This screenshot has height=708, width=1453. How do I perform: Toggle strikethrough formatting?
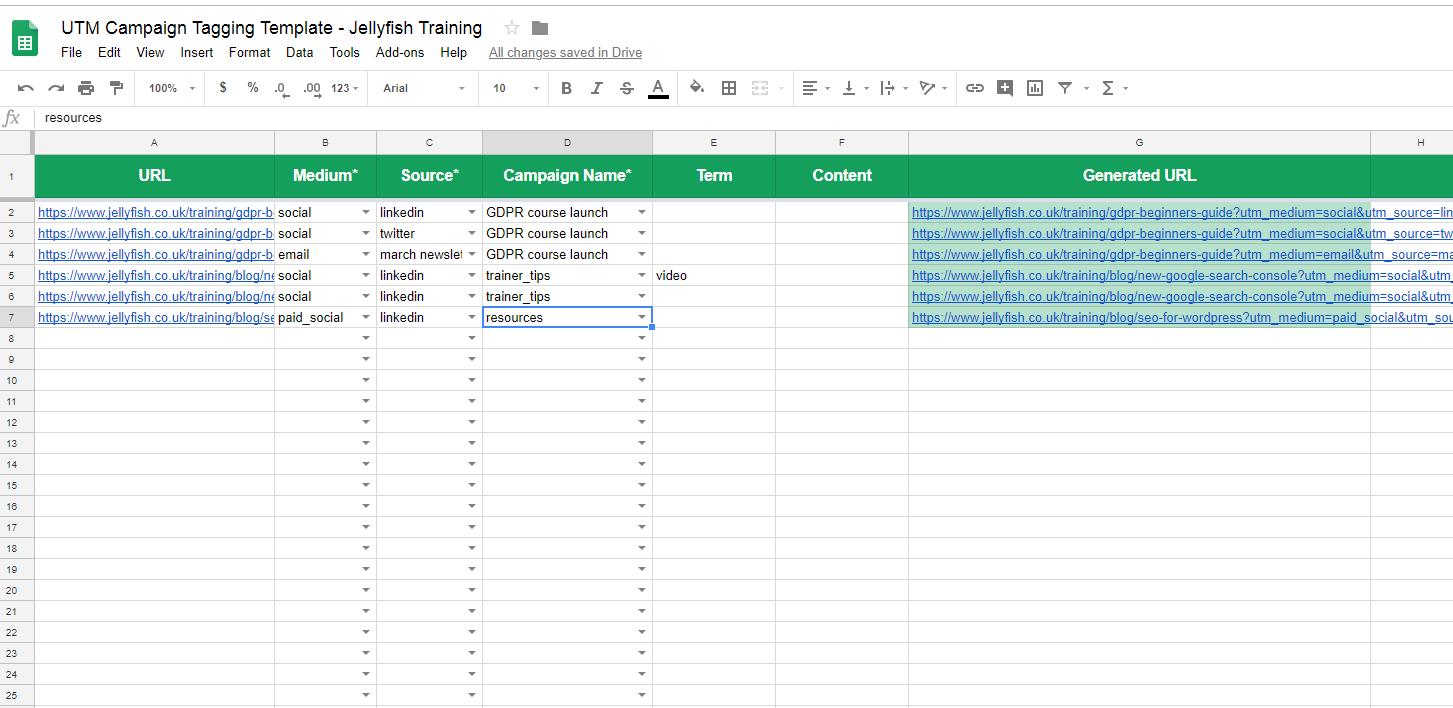627,88
